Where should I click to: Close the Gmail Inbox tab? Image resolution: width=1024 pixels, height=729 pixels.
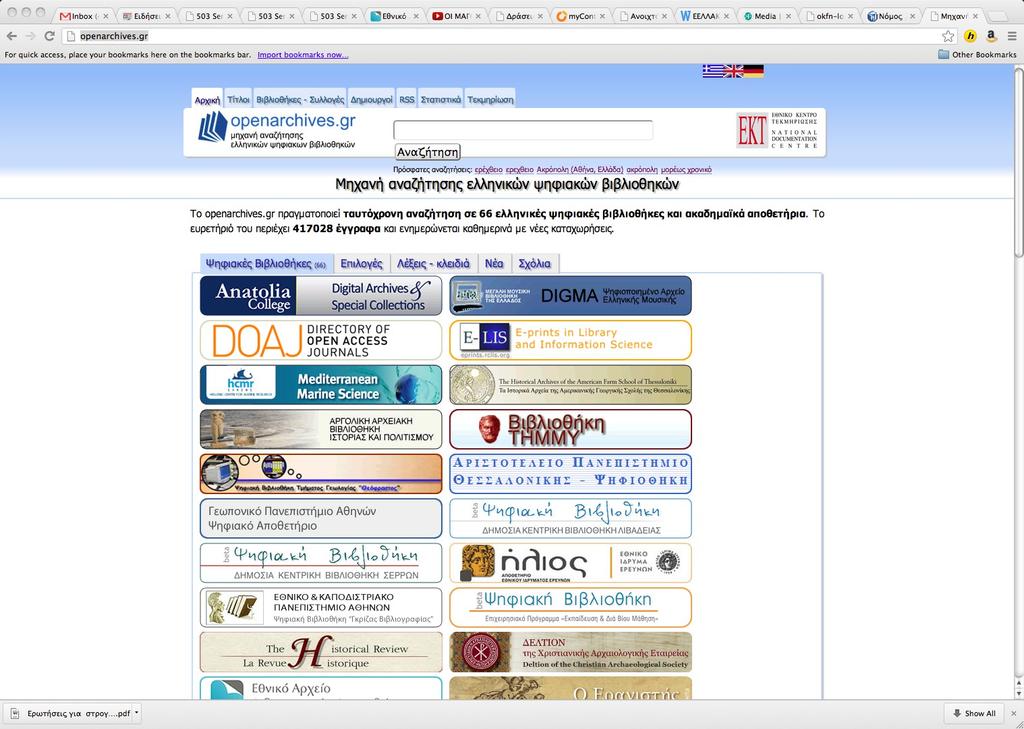pos(106,16)
